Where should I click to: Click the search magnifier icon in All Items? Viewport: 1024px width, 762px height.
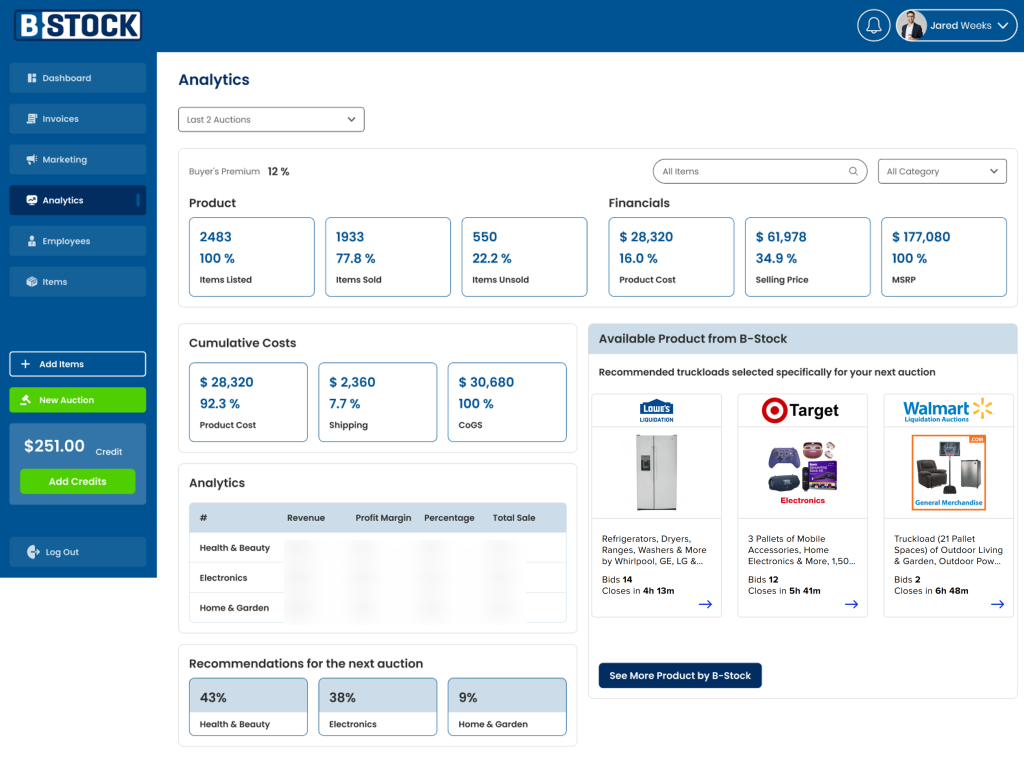point(853,172)
